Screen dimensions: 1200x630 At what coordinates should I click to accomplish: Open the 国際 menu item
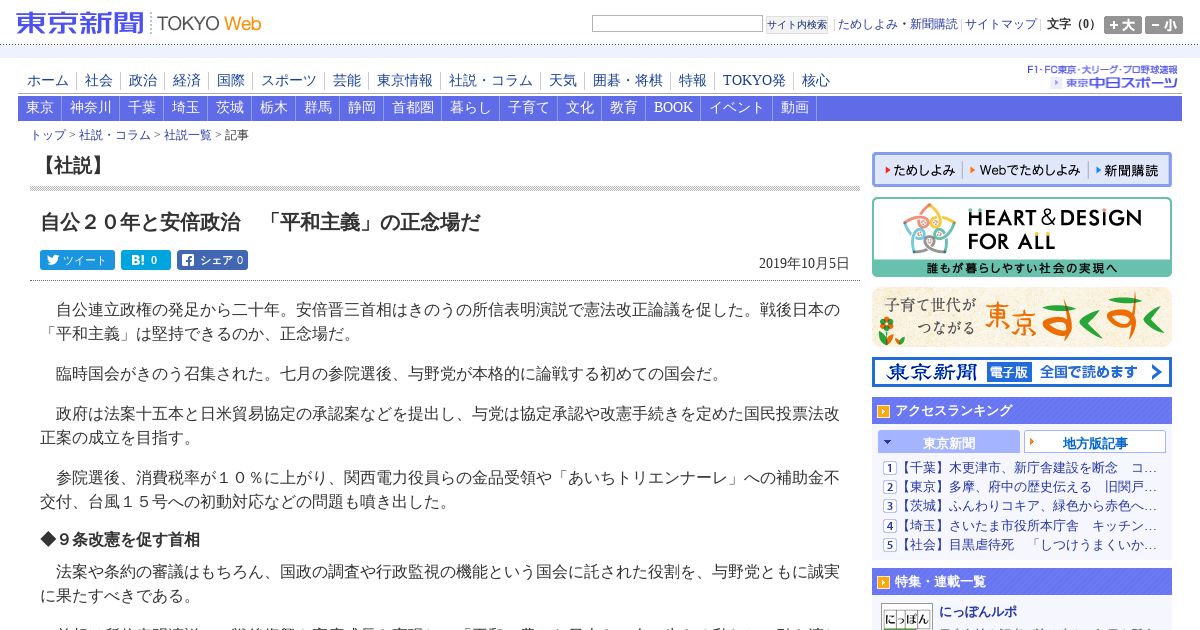click(231, 80)
